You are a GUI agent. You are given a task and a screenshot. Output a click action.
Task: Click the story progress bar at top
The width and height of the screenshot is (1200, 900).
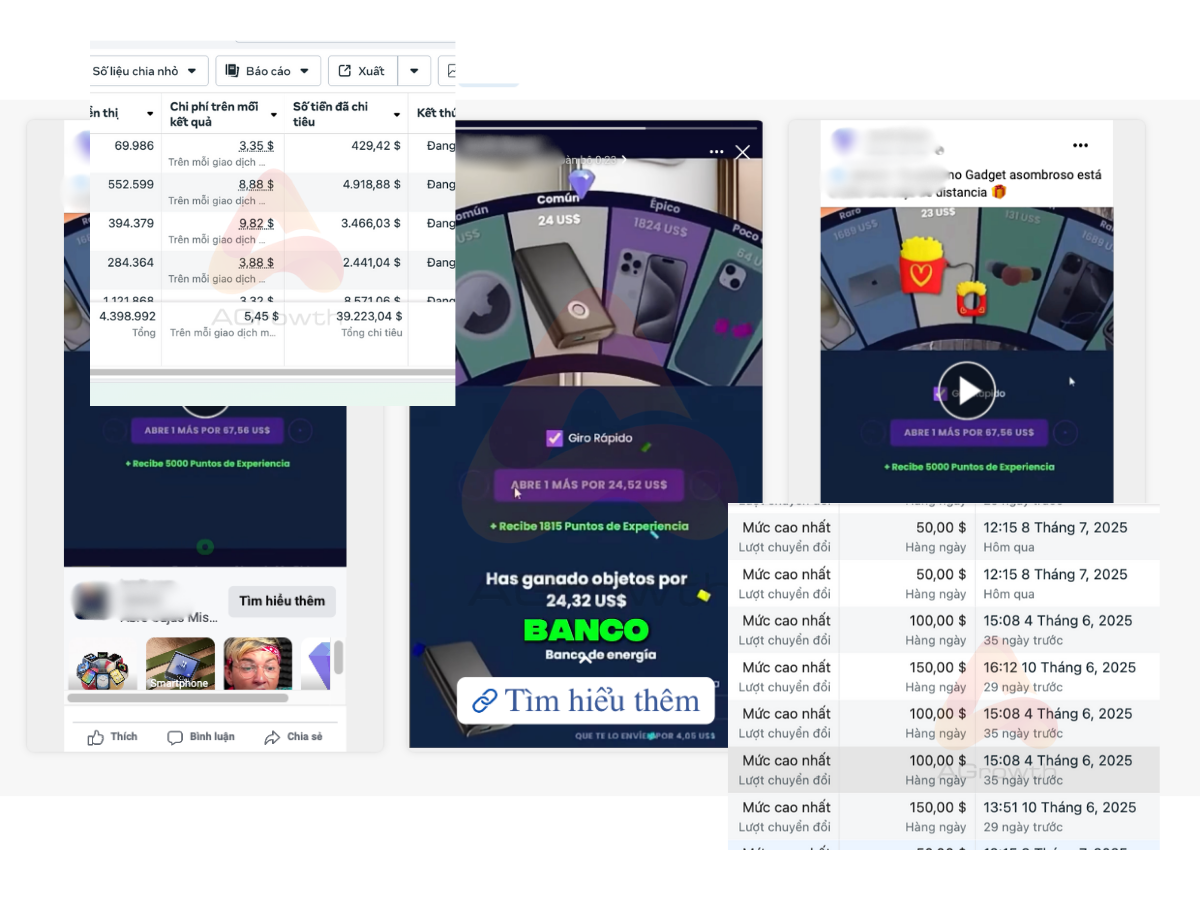click(609, 128)
